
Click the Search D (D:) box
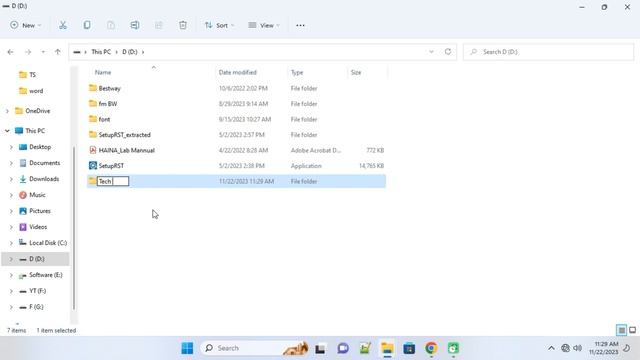pyautogui.click(x=548, y=52)
